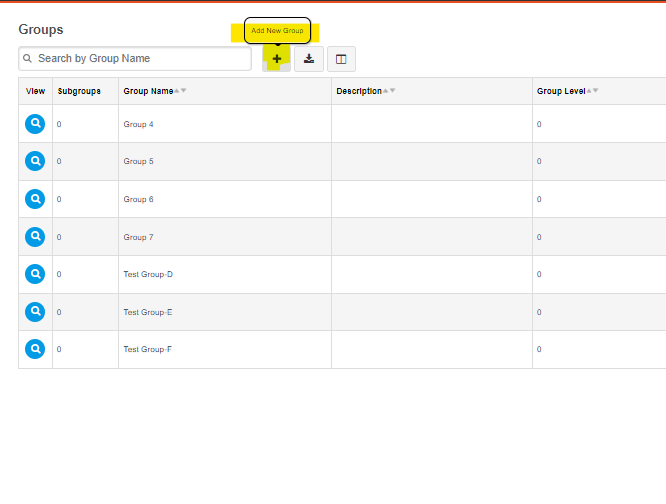View details for Test Group-D
Image resolution: width=666 pixels, height=504 pixels.
pyautogui.click(x=35, y=274)
